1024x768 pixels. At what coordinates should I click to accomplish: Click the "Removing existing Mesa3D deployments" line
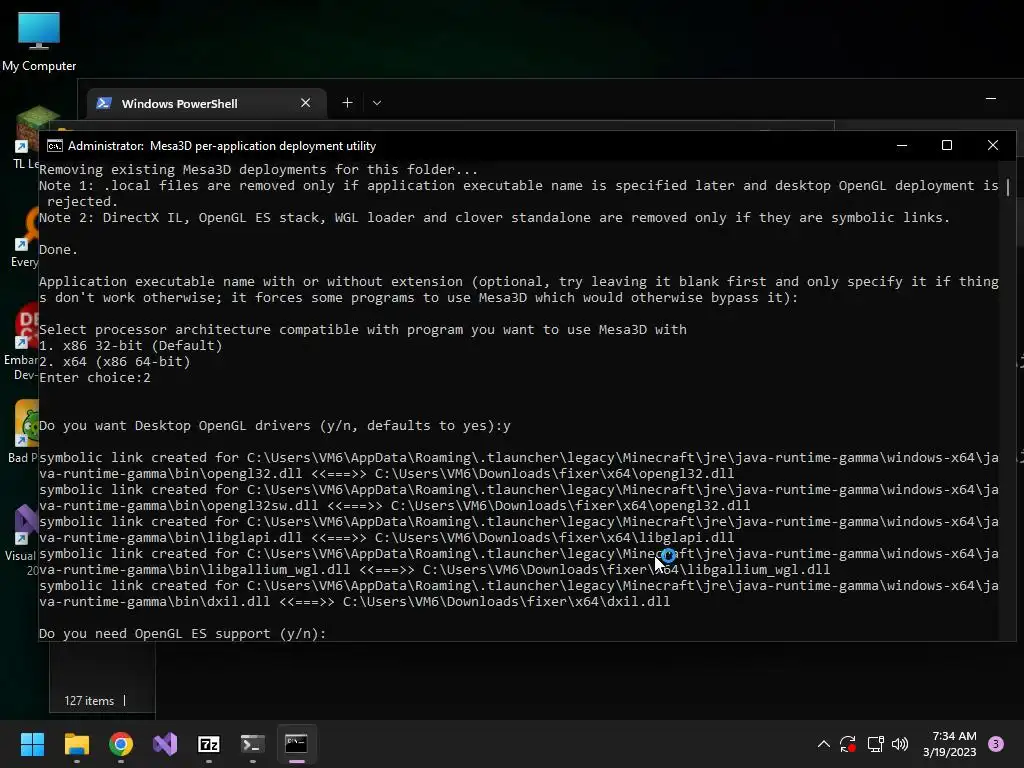tap(259, 170)
